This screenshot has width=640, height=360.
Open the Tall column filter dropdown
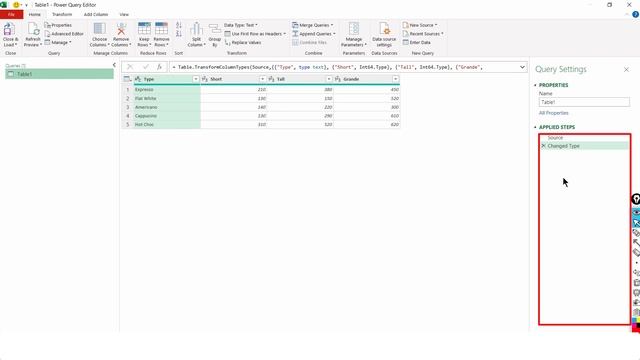click(x=329, y=79)
